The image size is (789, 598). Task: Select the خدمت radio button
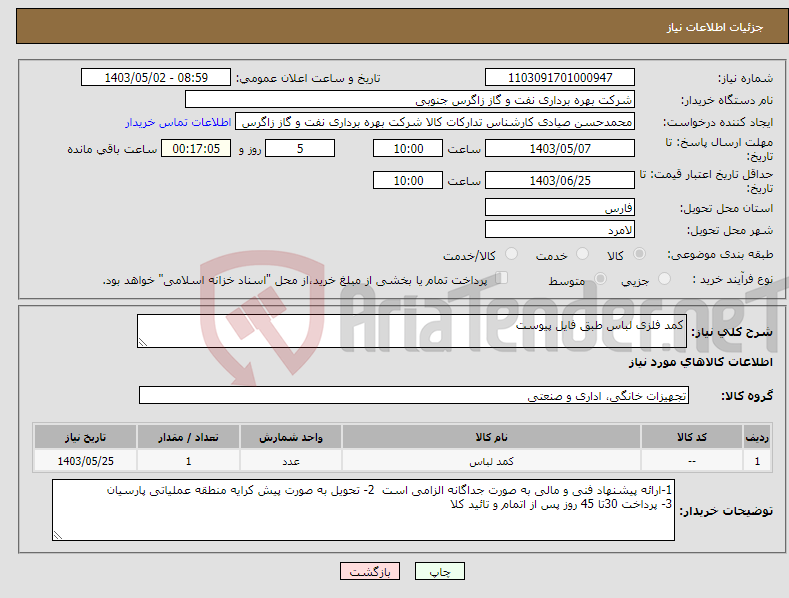pyautogui.click(x=582, y=254)
